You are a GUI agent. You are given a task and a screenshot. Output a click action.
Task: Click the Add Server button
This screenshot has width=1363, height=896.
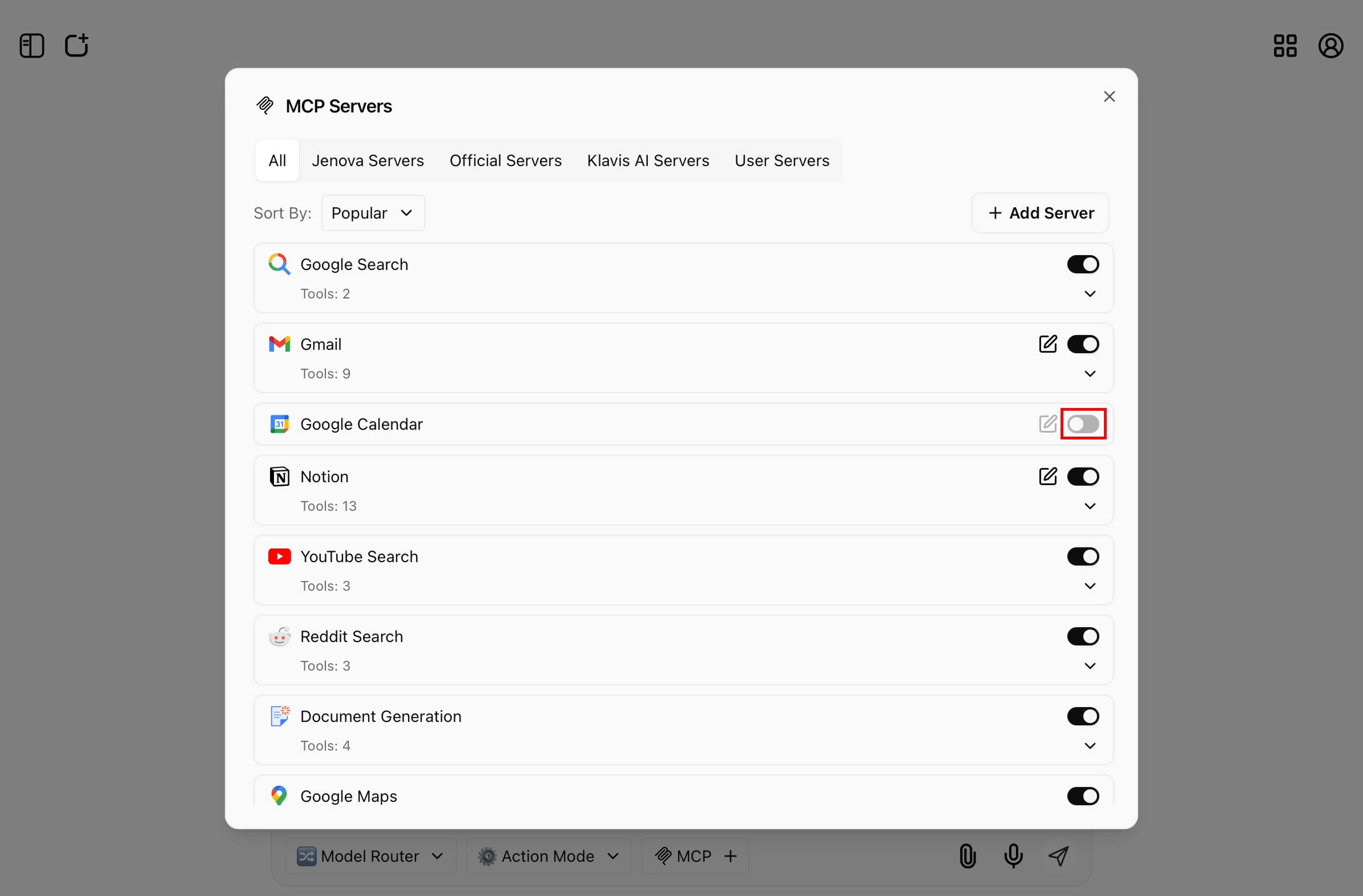click(1040, 213)
